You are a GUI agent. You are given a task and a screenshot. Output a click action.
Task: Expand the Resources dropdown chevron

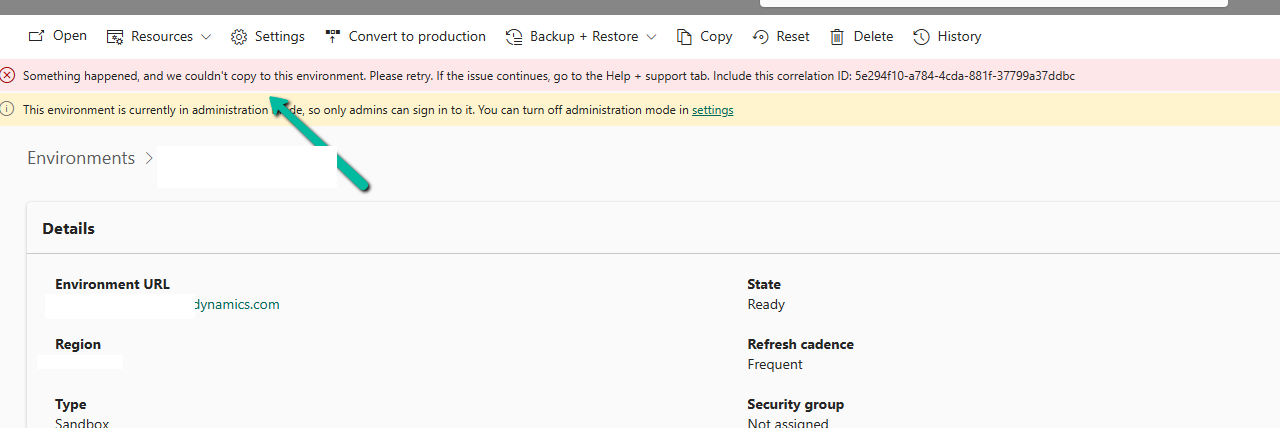pos(206,37)
